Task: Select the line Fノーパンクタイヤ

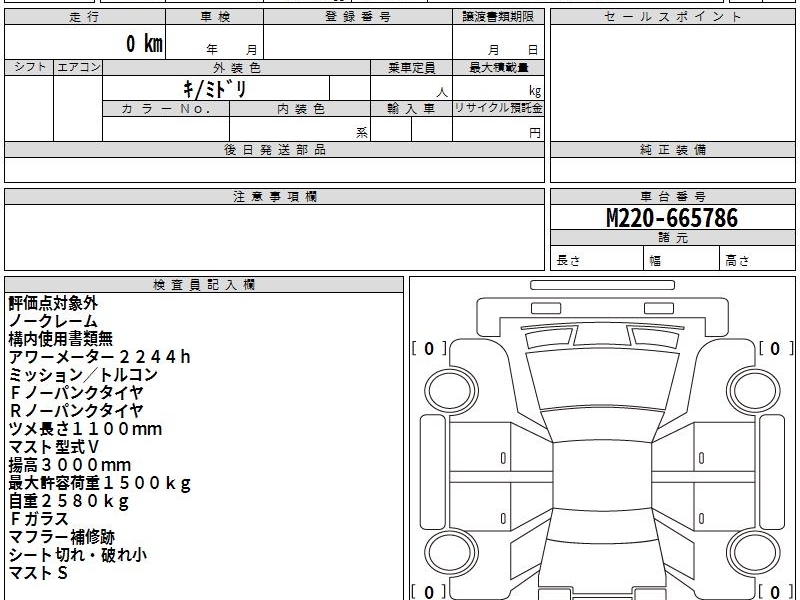Action: click(77, 393)
